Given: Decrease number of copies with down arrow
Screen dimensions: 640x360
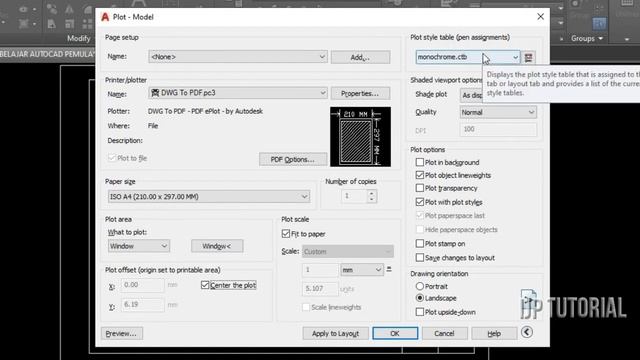Looking at the screenshot, I should click(x=371, y=200).
